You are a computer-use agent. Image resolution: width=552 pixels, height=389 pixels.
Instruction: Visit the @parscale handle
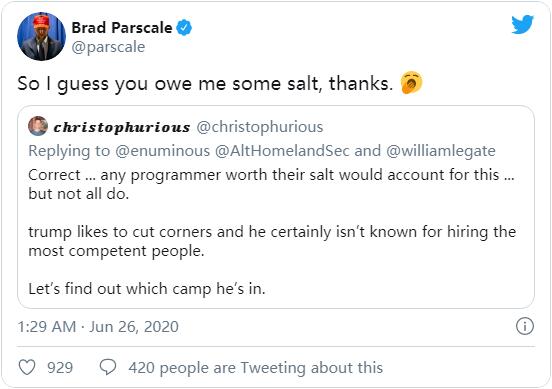[x=108, y=47]
